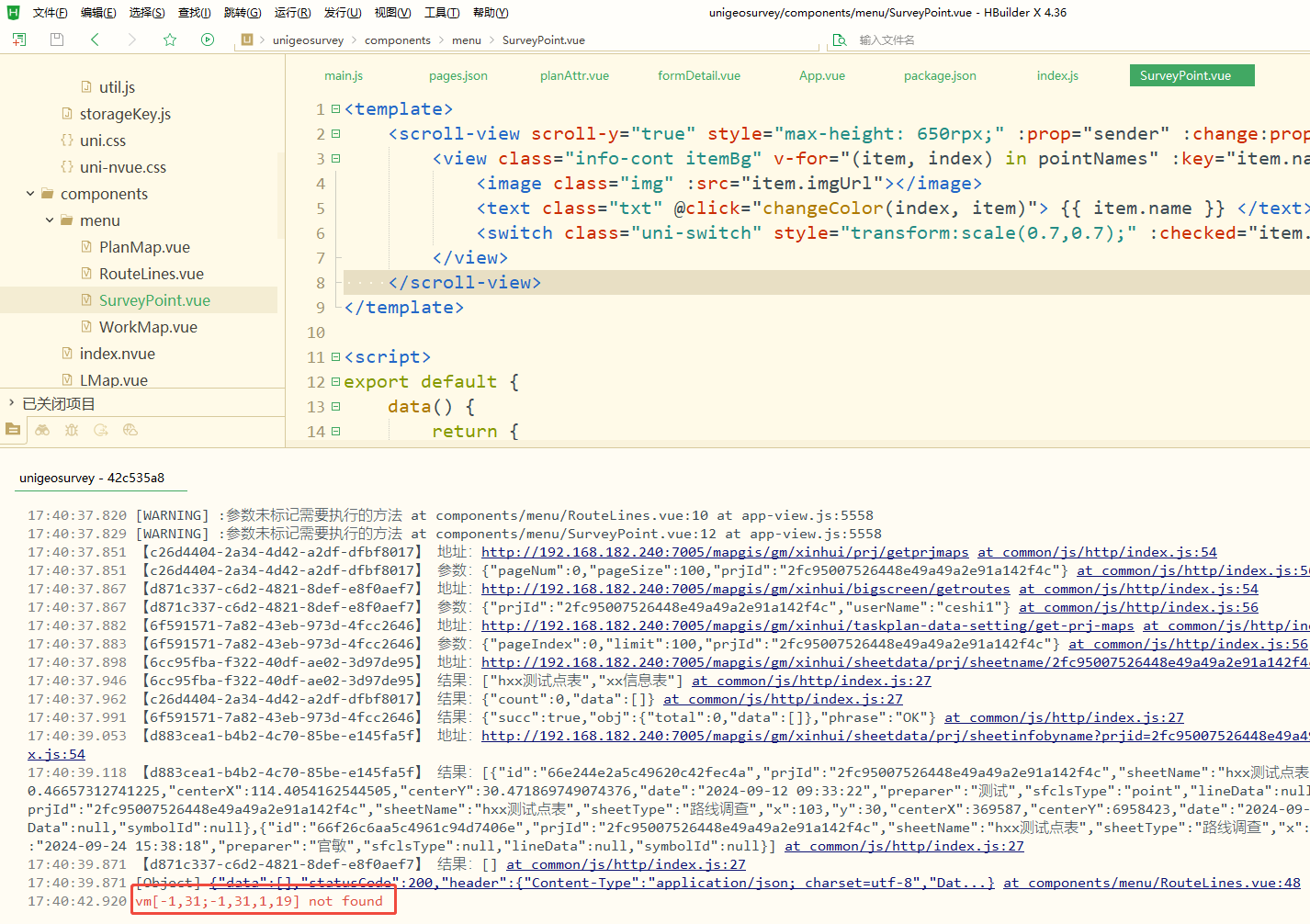Click the file icon next to index.nvue

point(67,353)
